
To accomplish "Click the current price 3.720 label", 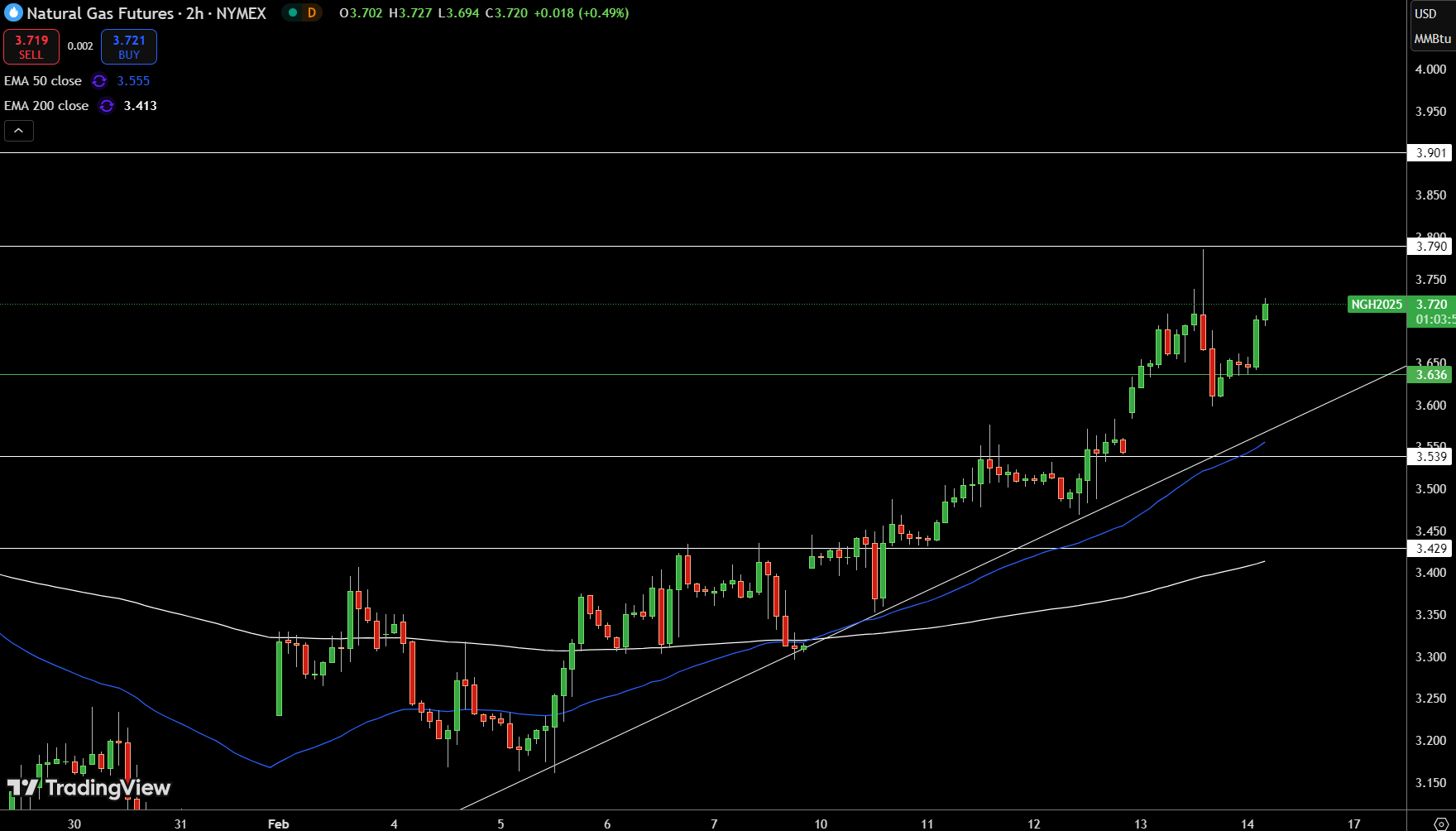I will click(1431, 305).
